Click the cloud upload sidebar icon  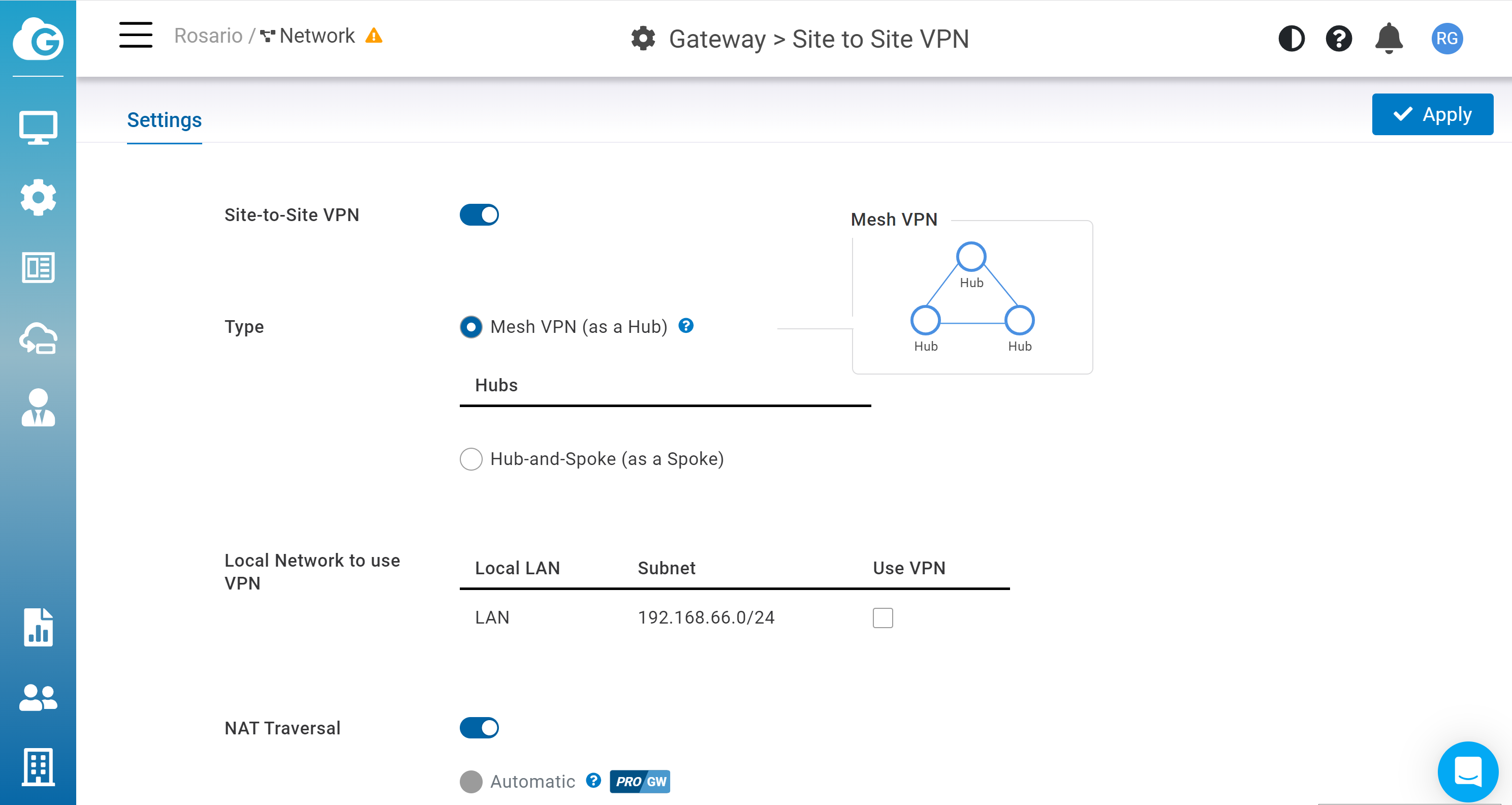click(x=38, y=339)
